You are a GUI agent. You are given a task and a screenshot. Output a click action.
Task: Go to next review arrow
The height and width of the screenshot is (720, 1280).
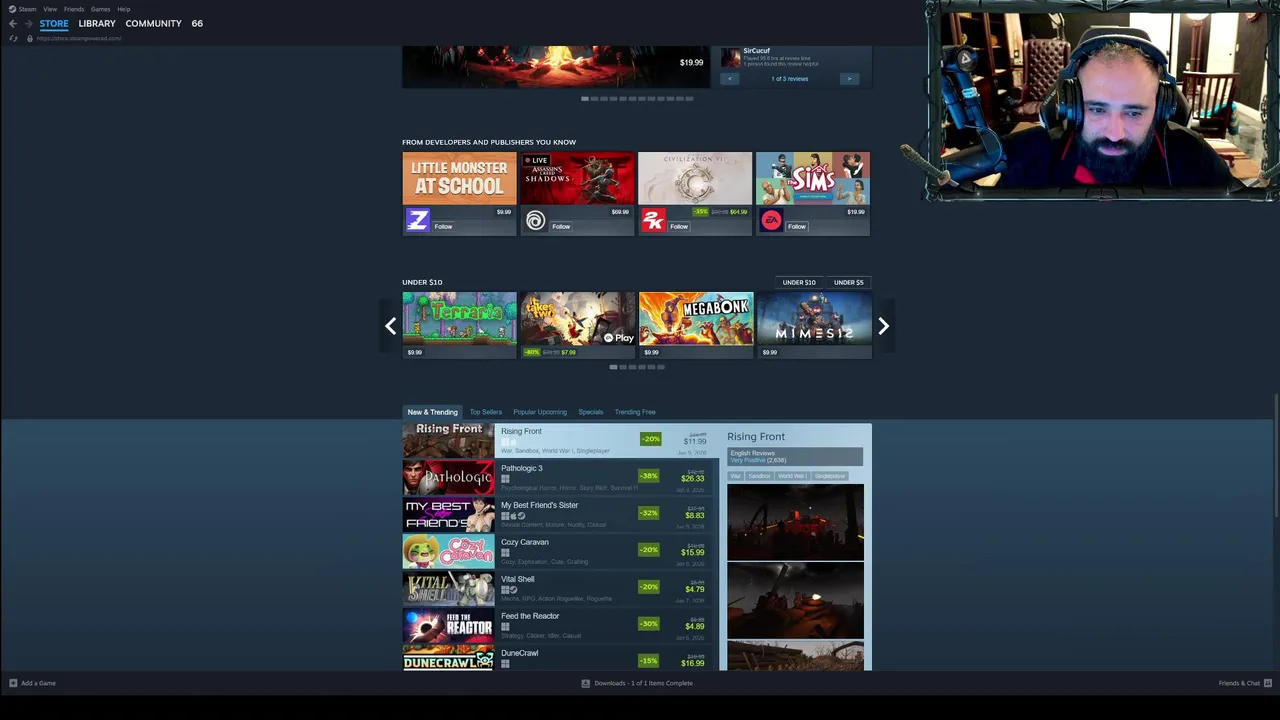[849, 78]
